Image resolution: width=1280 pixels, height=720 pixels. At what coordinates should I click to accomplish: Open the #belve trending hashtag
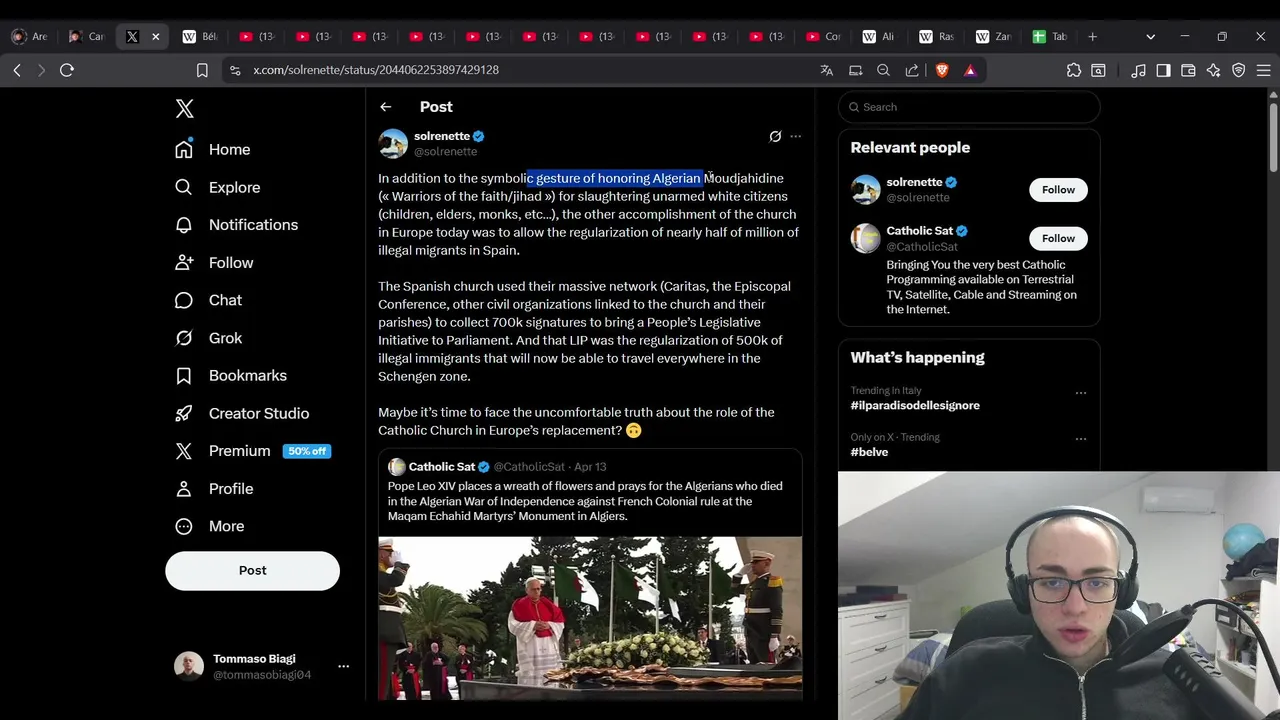(x=869, y=452)
